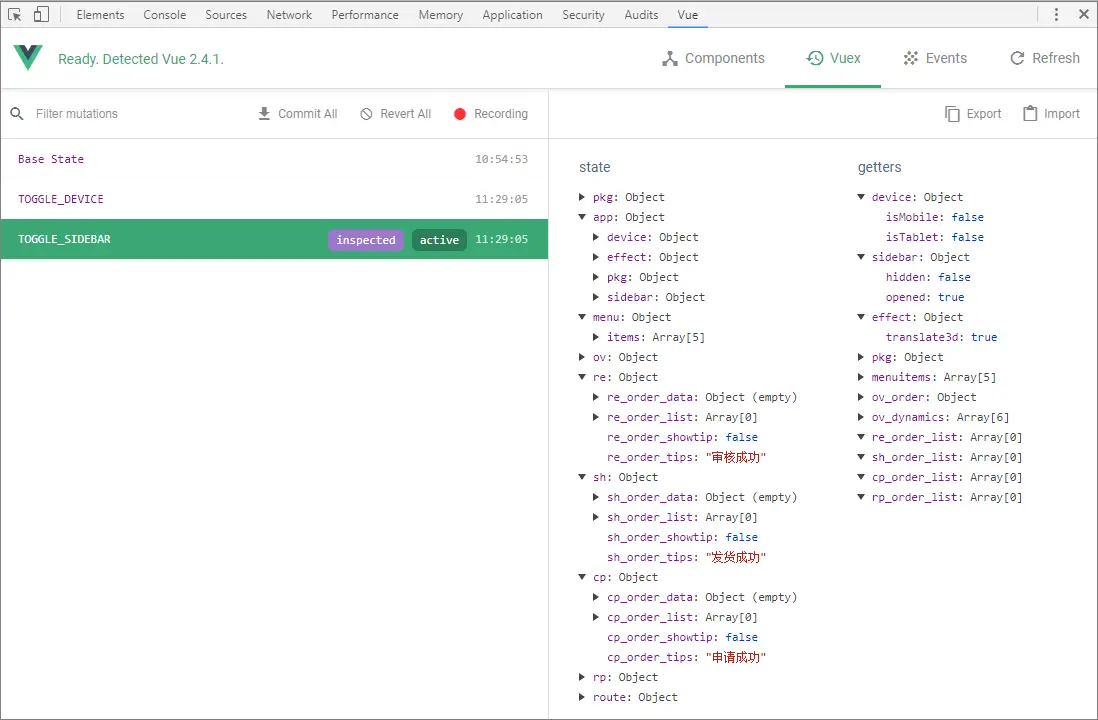Click the Refresh circular arrow icon

tap(1017, 58)
